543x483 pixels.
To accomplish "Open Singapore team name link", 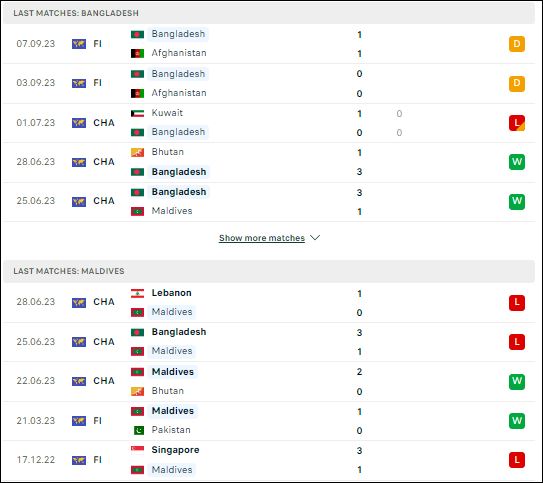I will point(175,450).
